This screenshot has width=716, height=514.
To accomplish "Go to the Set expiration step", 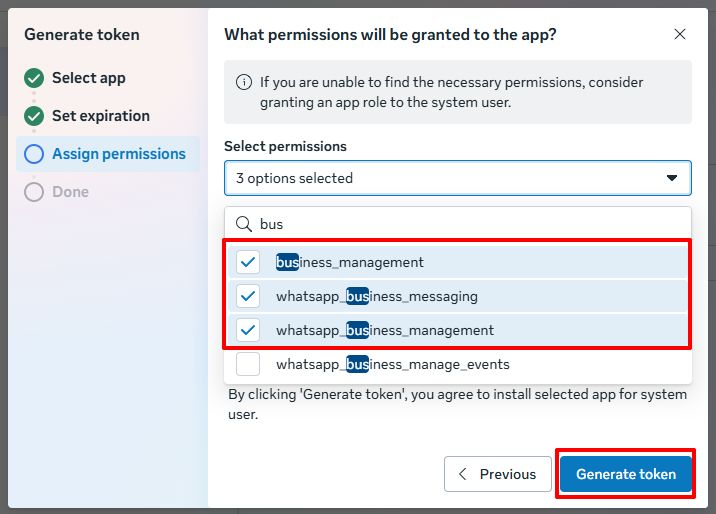I will point(100,116).
